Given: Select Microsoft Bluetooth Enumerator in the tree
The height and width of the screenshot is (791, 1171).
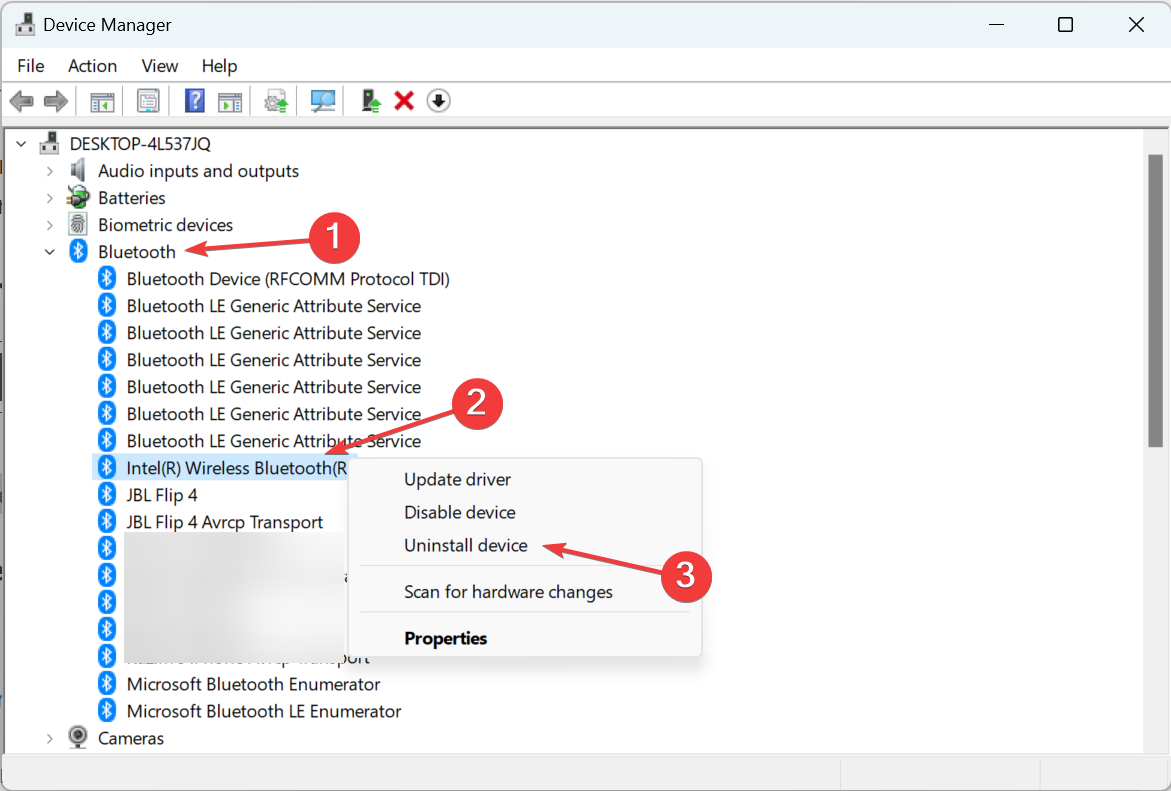Looking at the screenshot, I should pyautogui.click(x=253, y=684).
